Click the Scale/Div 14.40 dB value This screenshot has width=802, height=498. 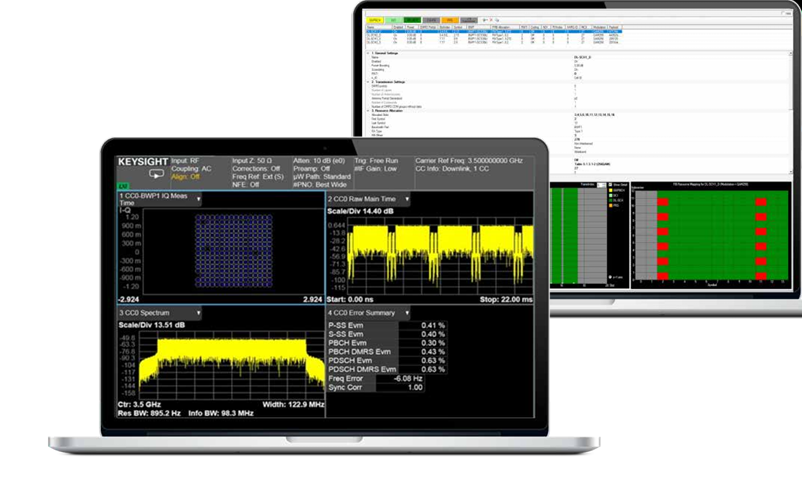[x=360, y=211]
